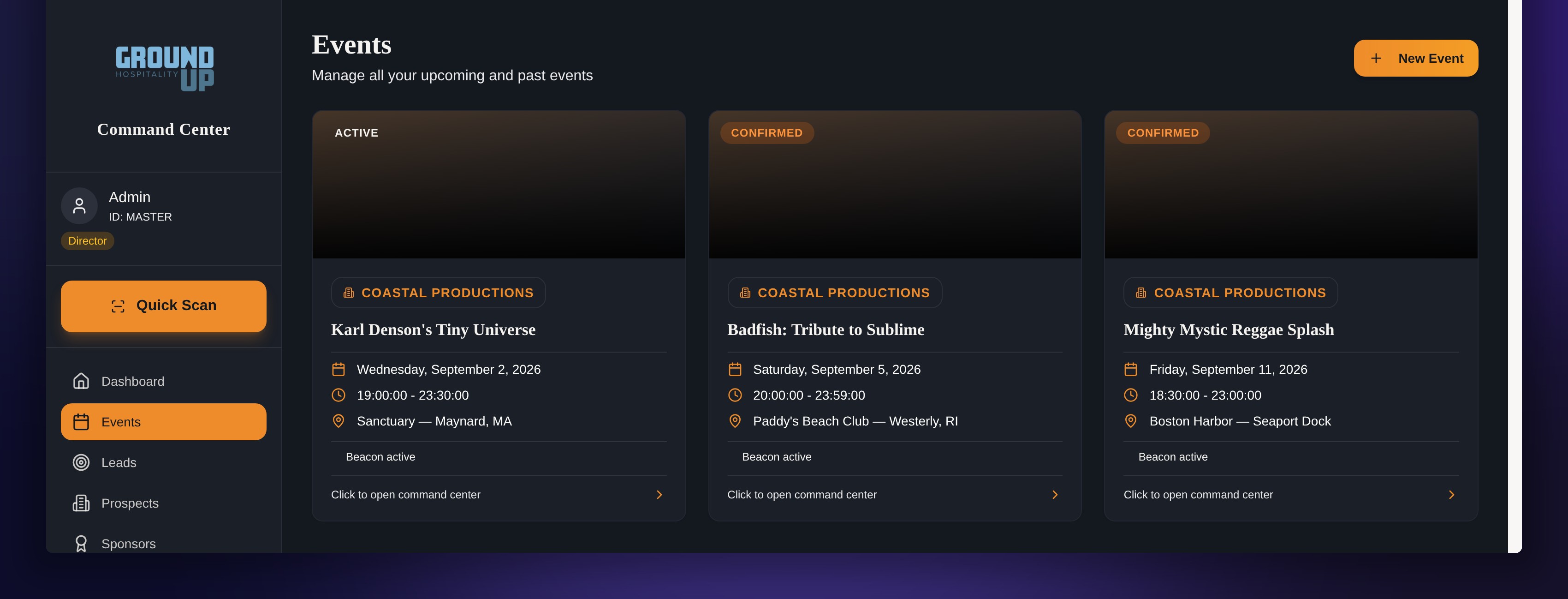The image size is (1568, 599).
Task: Click location pin icon beside Sanctuary — Maynard, MA
Action: coord(339,421)
